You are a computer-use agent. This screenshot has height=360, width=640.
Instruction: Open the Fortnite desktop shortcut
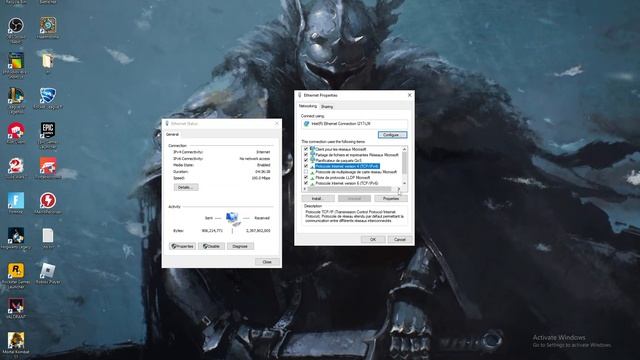[16, 201]
